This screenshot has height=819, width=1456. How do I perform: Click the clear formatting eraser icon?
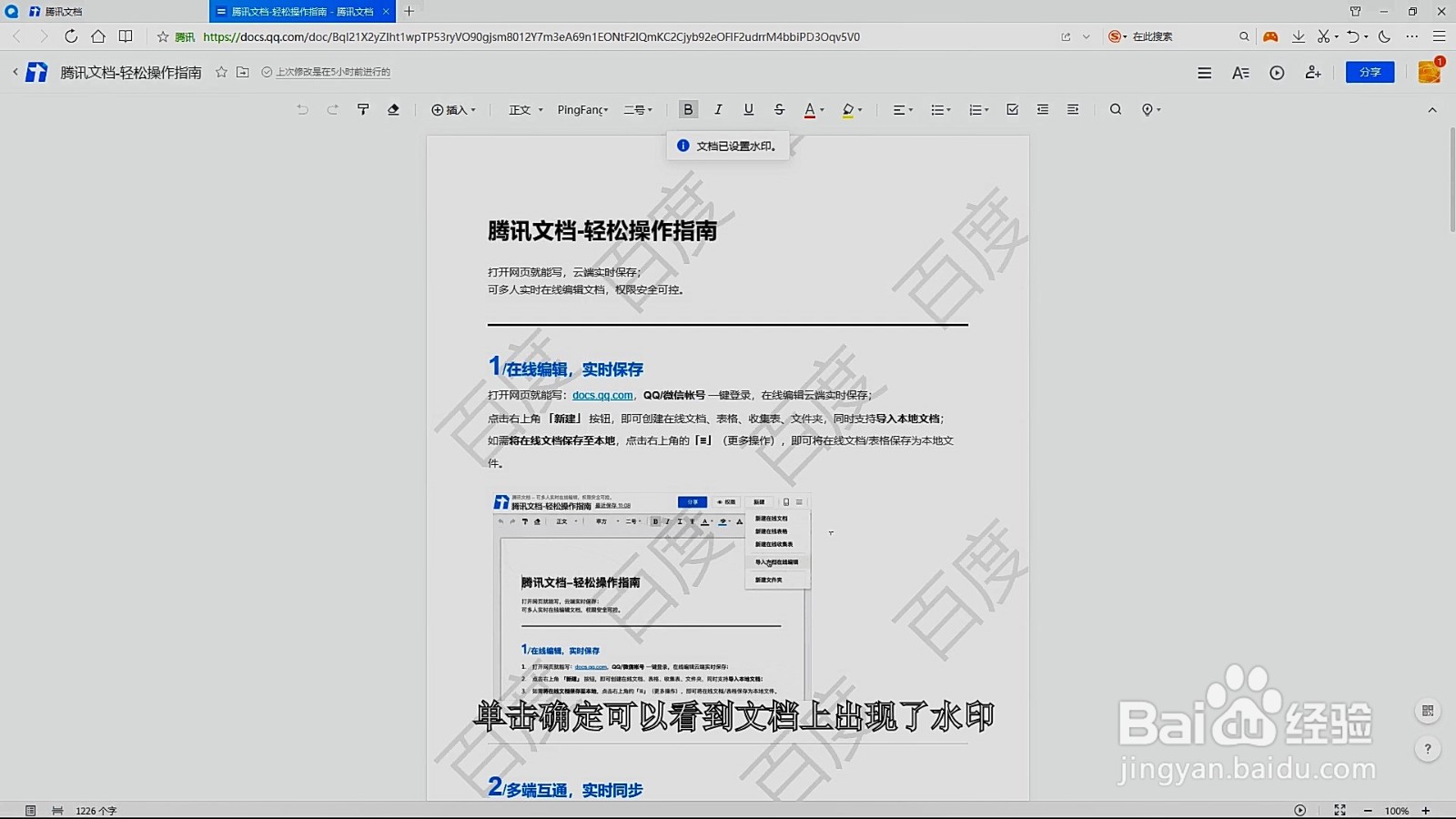[393, 109]
